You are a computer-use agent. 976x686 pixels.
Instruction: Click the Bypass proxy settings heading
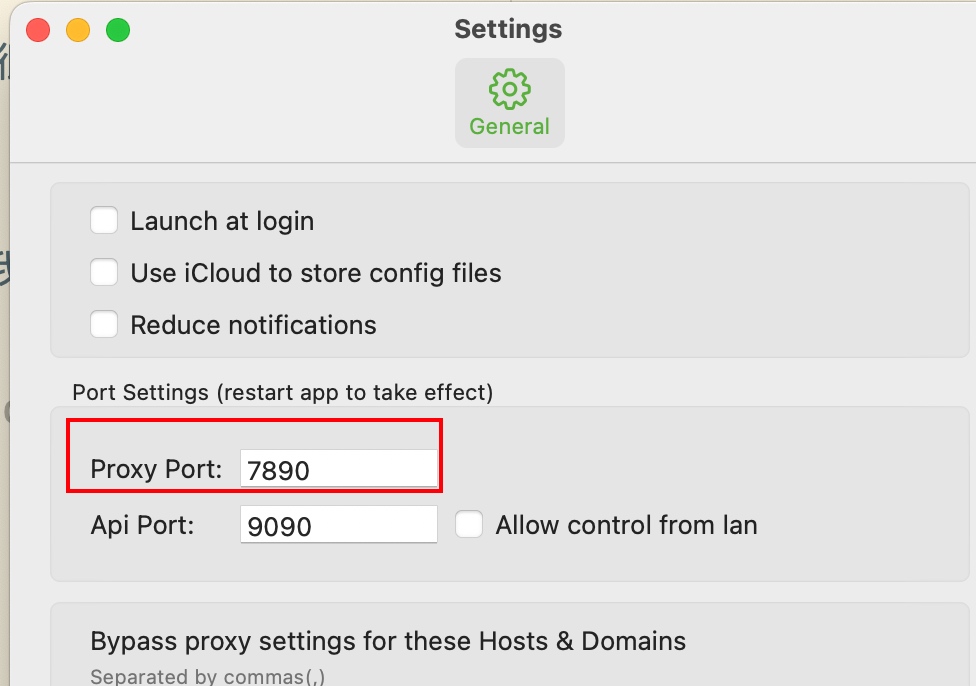pos(388,640)
